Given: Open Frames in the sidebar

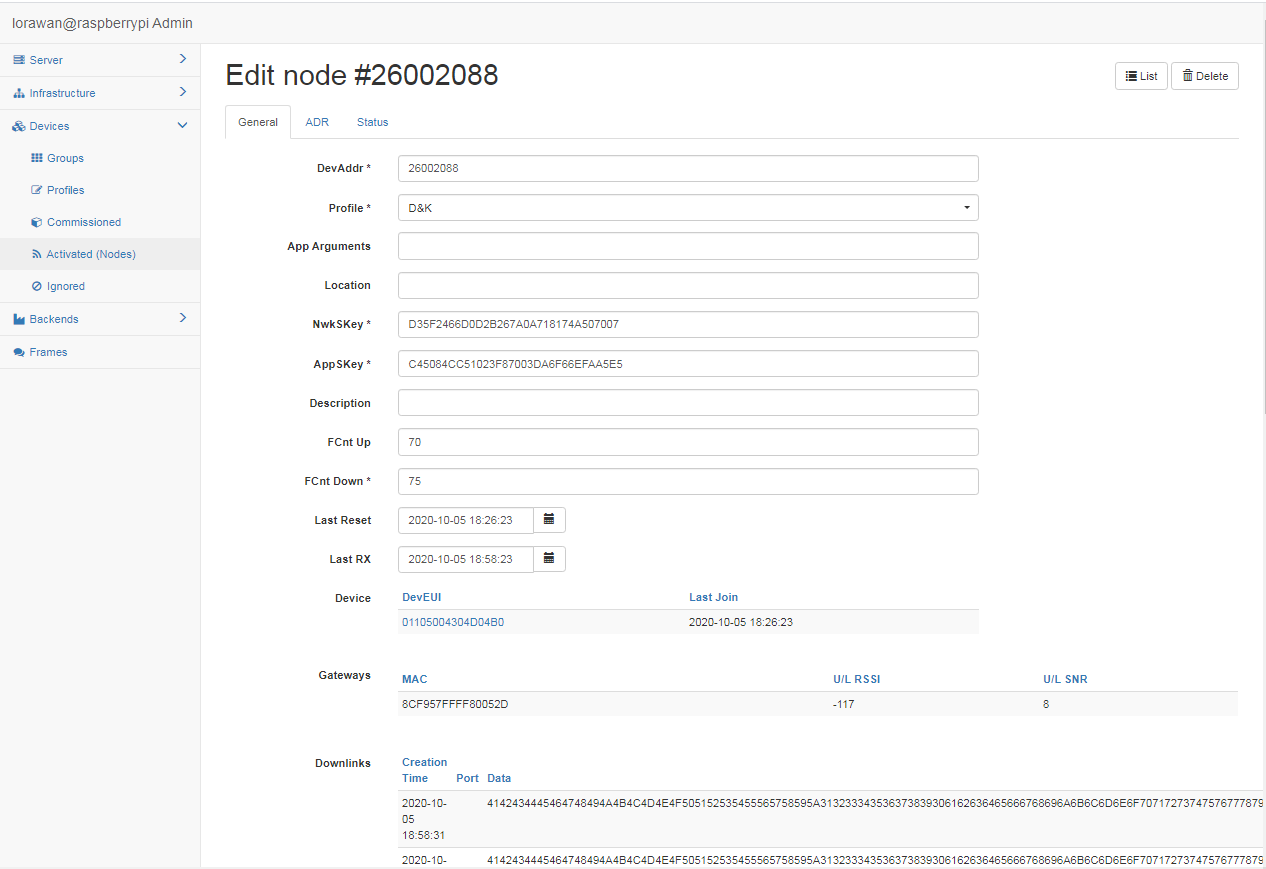Looking at the screenshot, I should (100, 352).
